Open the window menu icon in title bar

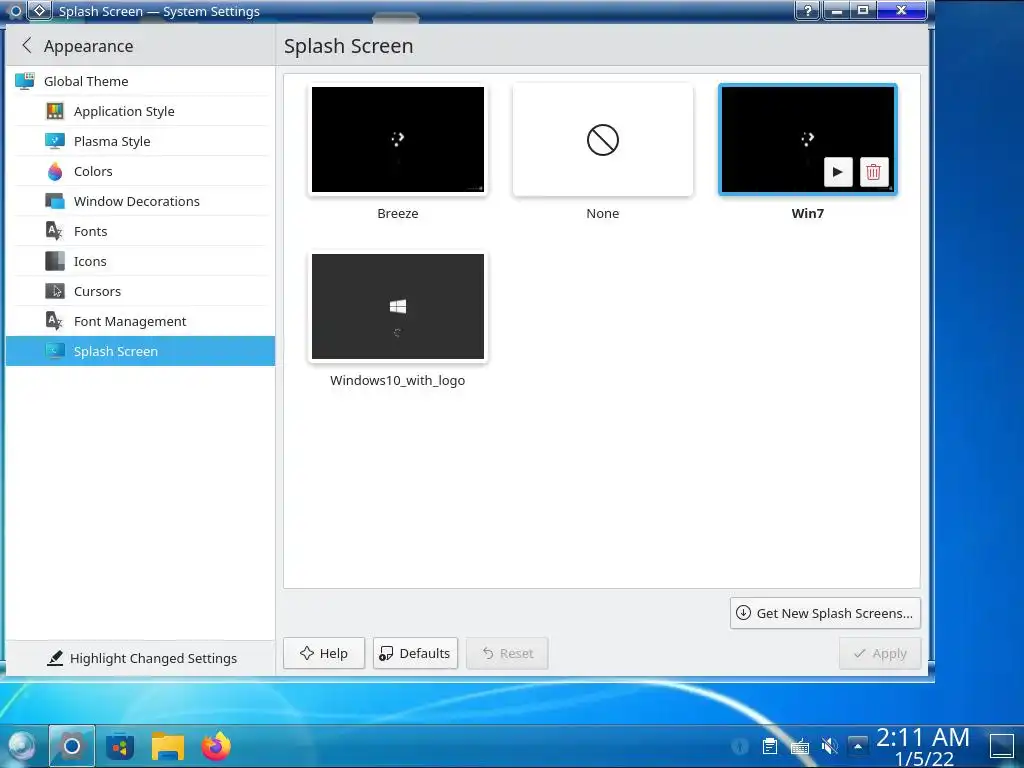(x=14, y=11)
